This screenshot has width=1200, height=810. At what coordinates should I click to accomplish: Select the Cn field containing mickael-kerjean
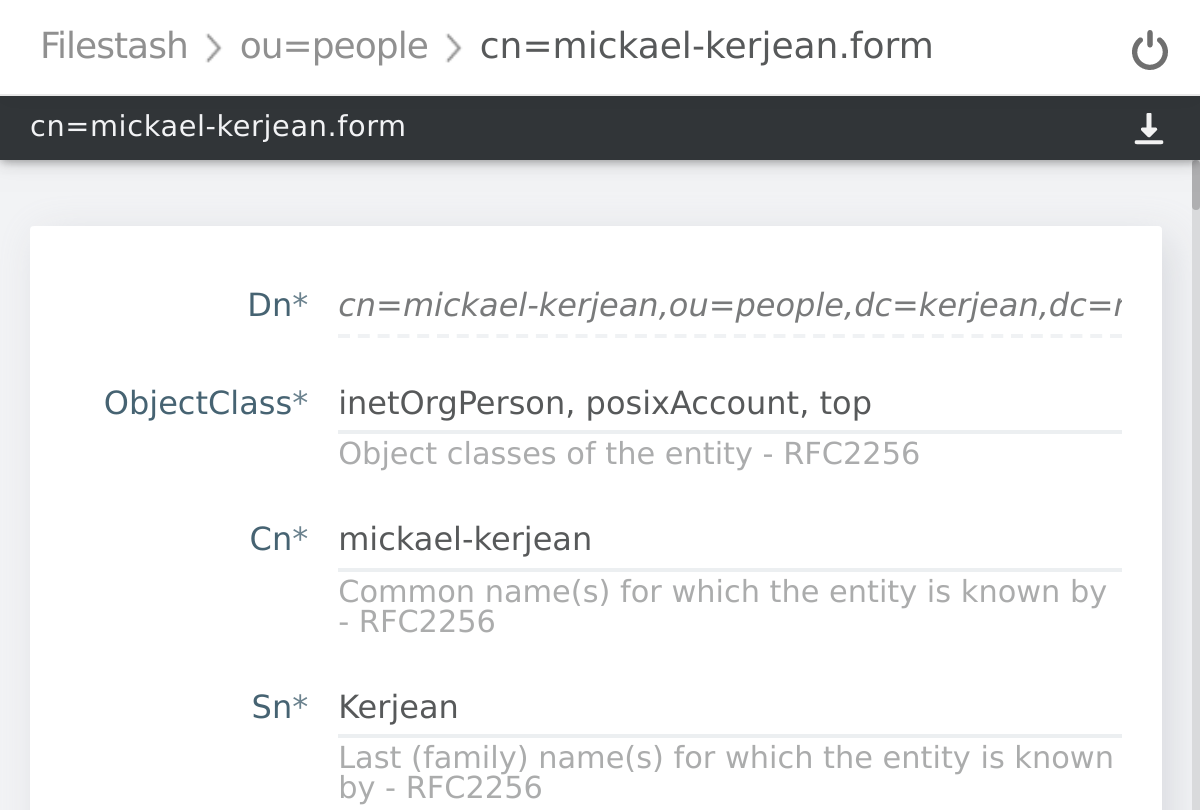coord(465,538)
